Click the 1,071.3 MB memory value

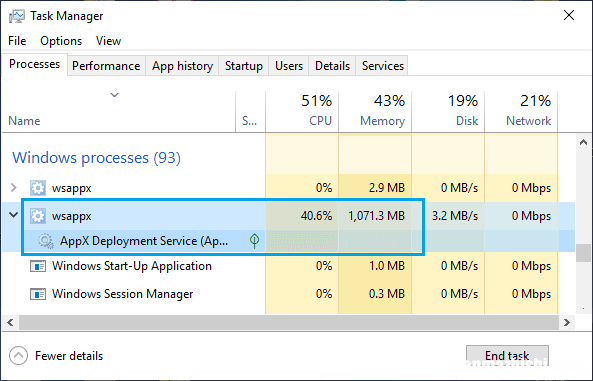click(376, 216)
